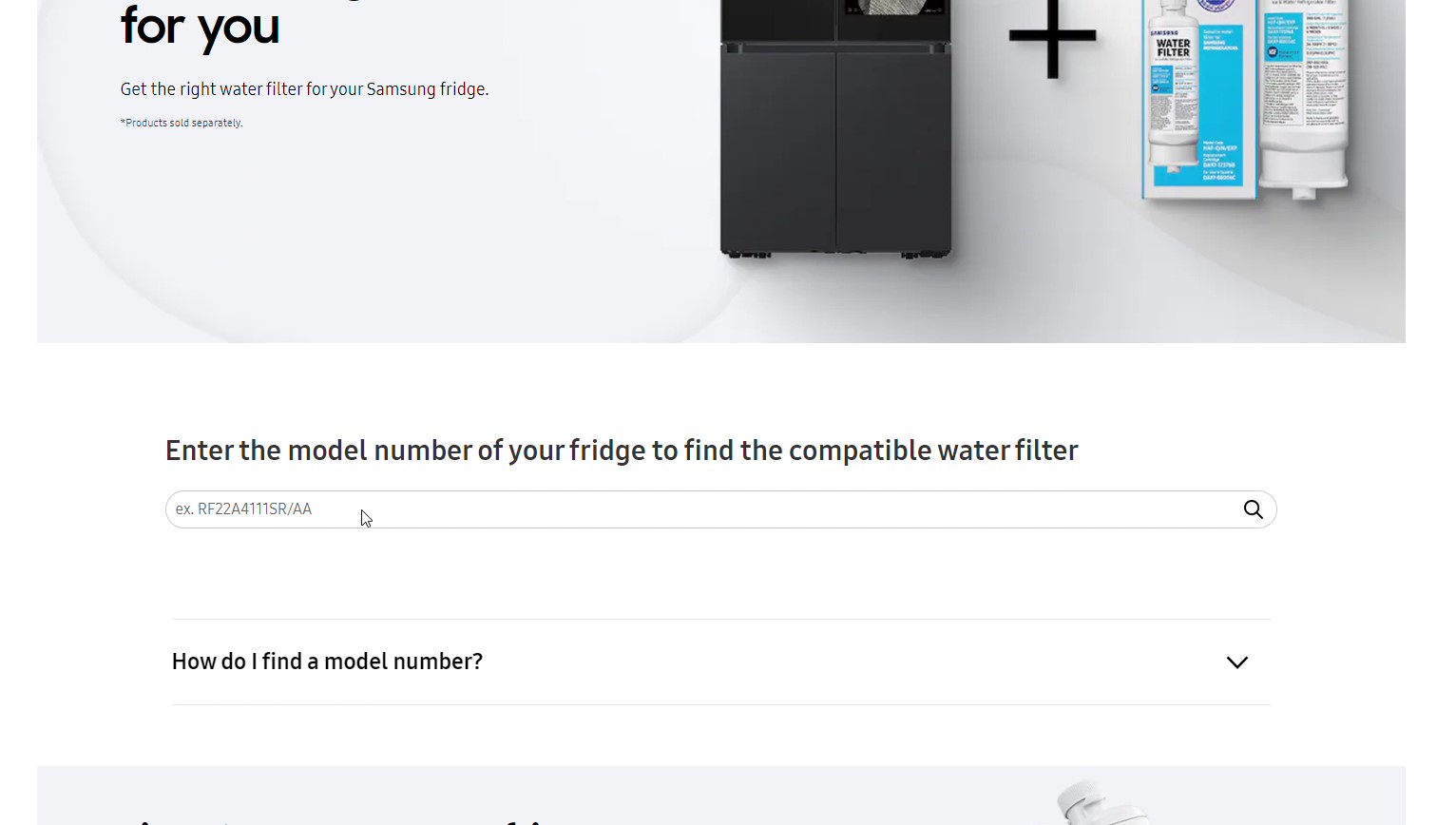Screen dimensions: 1456x825
Task: Open "How do I find a model number?"
Action: [x=327, y=662]
